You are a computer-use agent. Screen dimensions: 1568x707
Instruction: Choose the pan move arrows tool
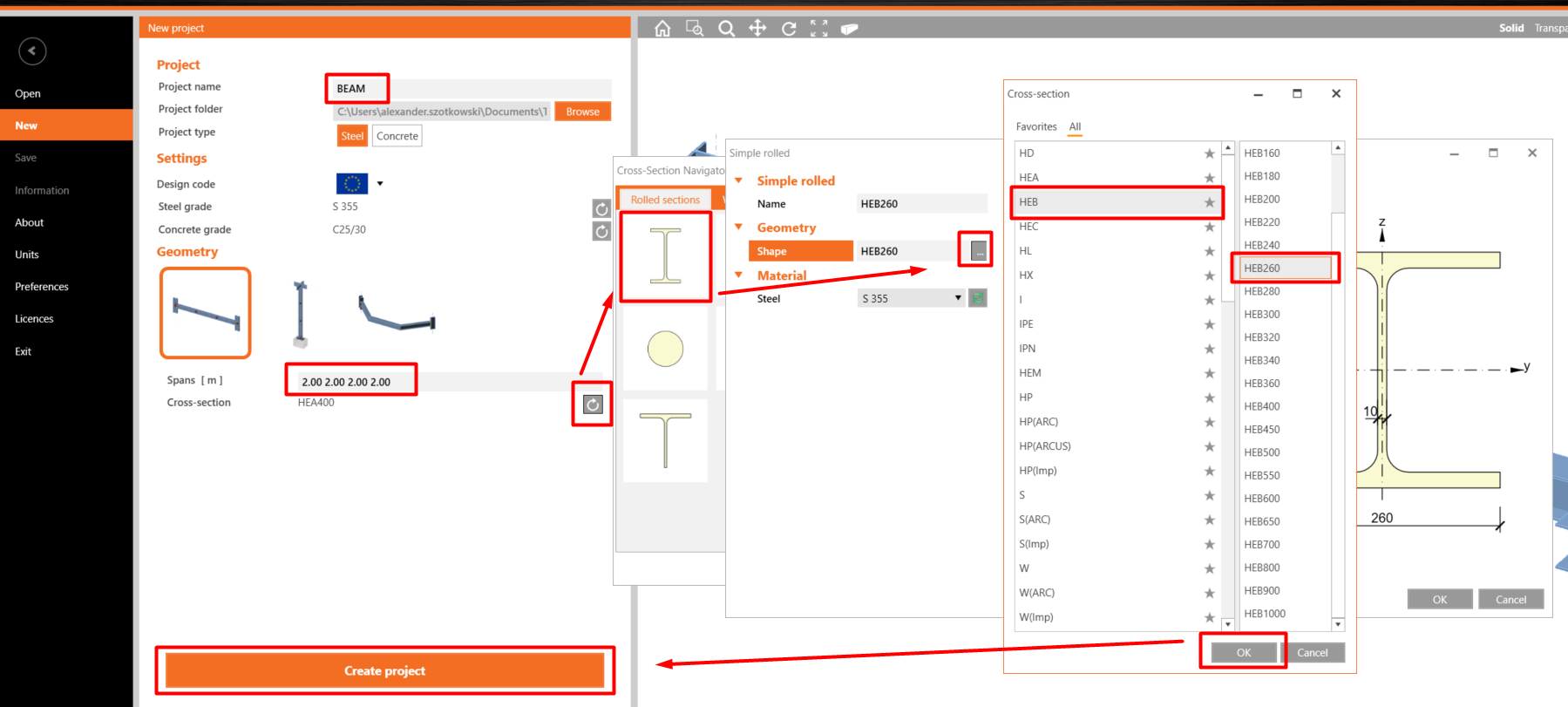(x=757, y=29)
